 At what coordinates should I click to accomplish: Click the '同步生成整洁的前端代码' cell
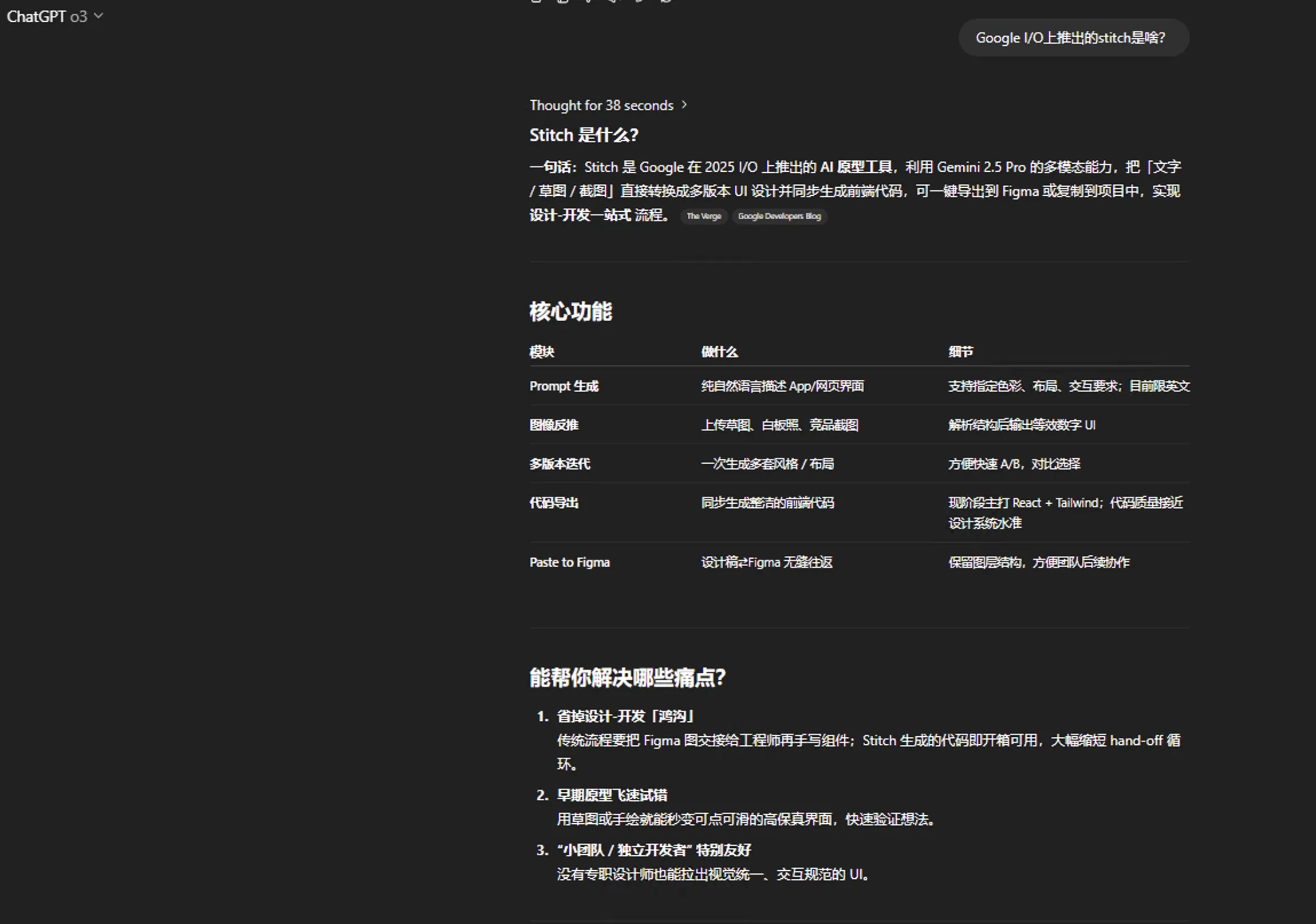(767, 503)
